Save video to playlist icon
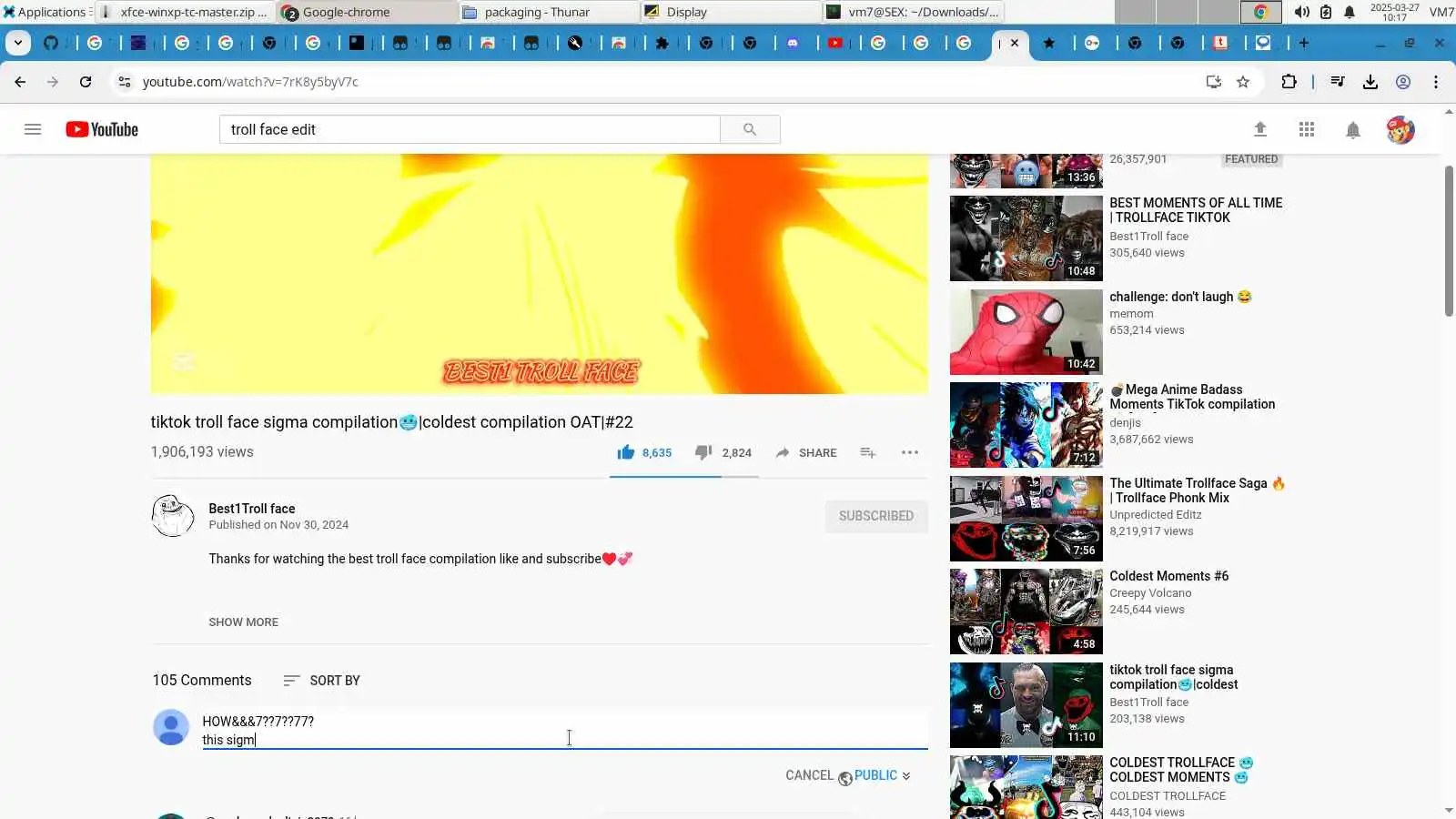Image resolution: width=1456 pixels, height=819 pixels. click(868, 452)
